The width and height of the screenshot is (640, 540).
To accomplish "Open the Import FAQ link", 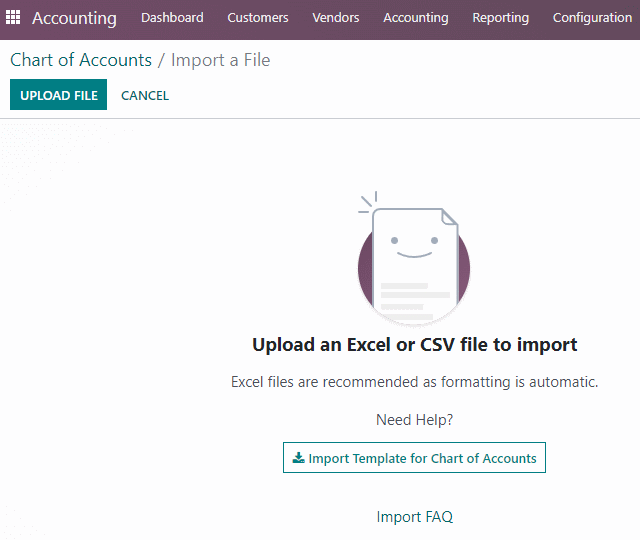I will coord(414,517).
